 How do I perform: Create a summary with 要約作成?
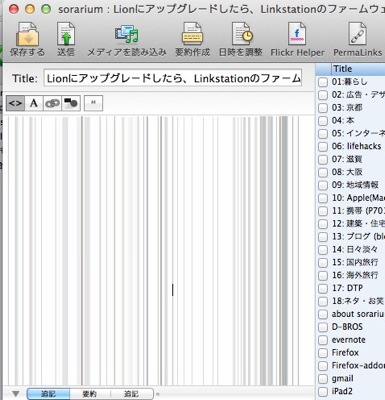tap(192, 34)
